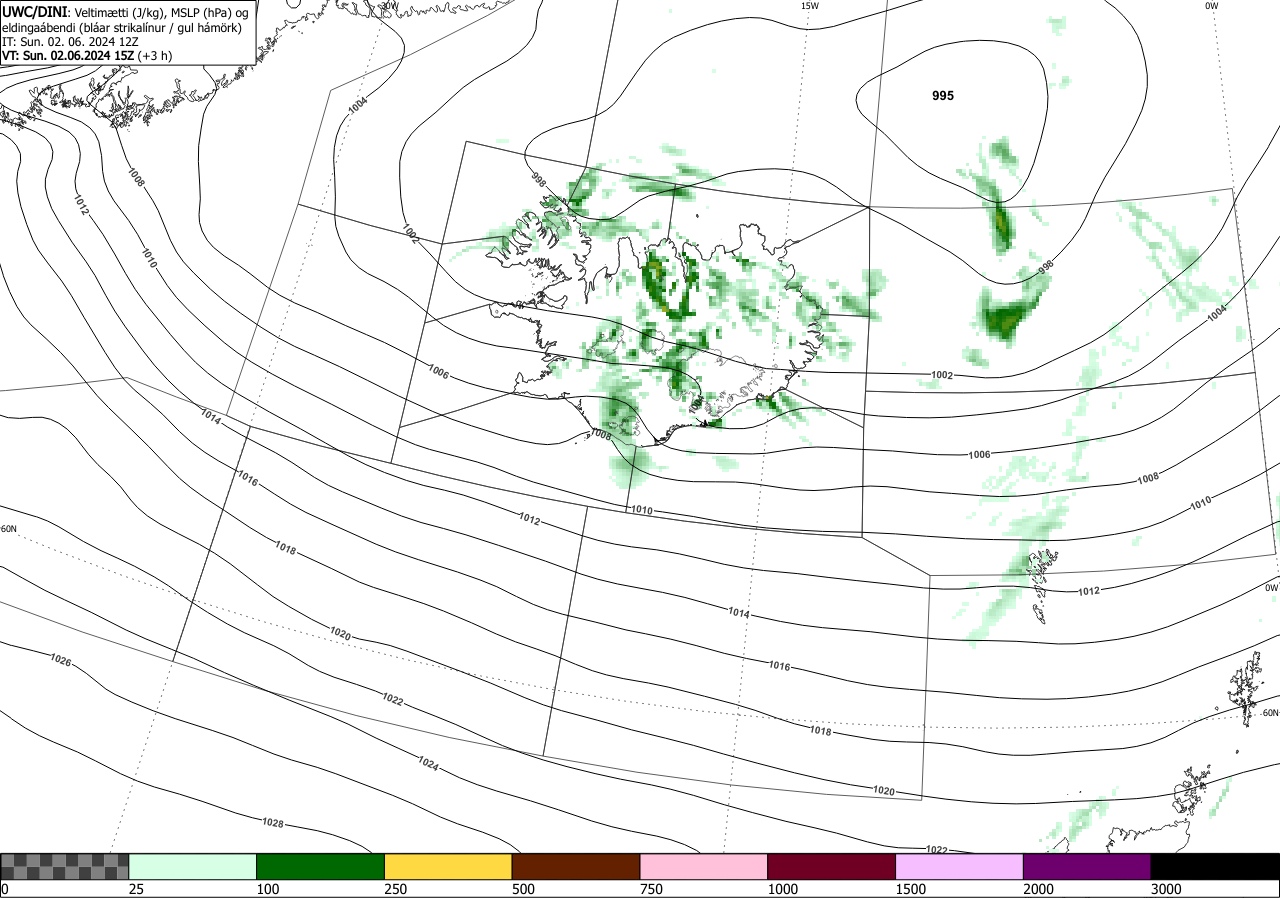This screenshot has height=898, width=1280.
Task: Click the '1026' isobar label
Action: 61,659
